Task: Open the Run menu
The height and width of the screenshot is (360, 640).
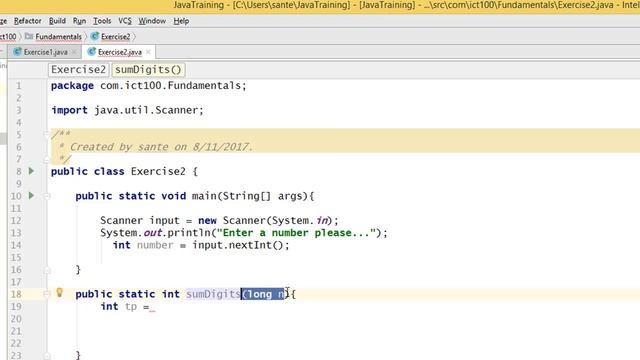Action: [x=79, y=21]
